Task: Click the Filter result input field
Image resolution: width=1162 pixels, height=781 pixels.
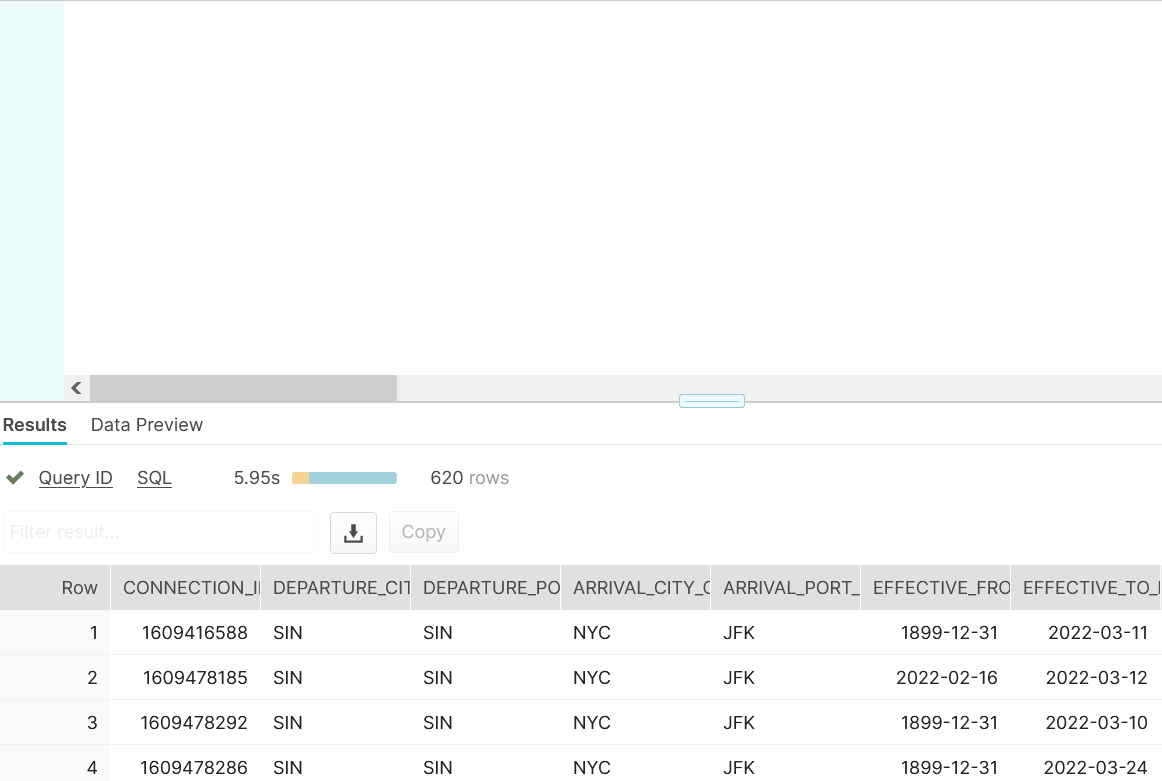Action: (x=160, y=532)
